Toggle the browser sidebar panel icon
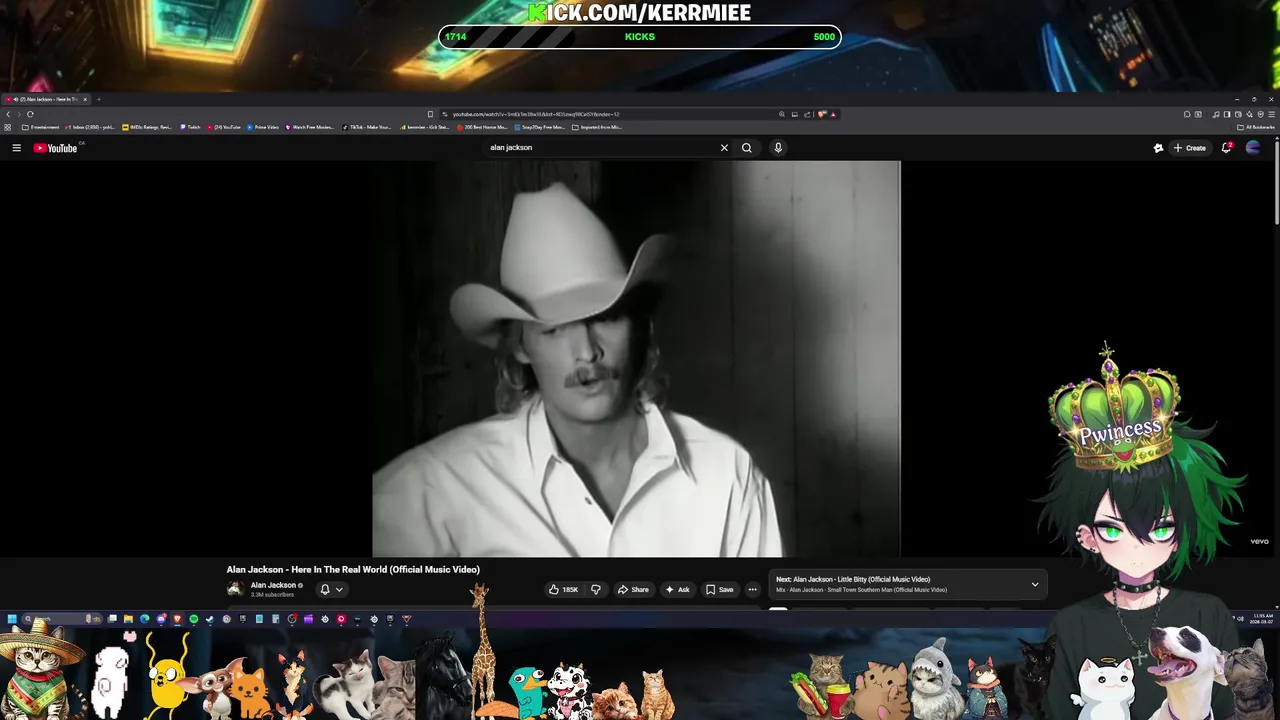Viewport: 1280px width, 720px height. click(x=1227, y=114)
